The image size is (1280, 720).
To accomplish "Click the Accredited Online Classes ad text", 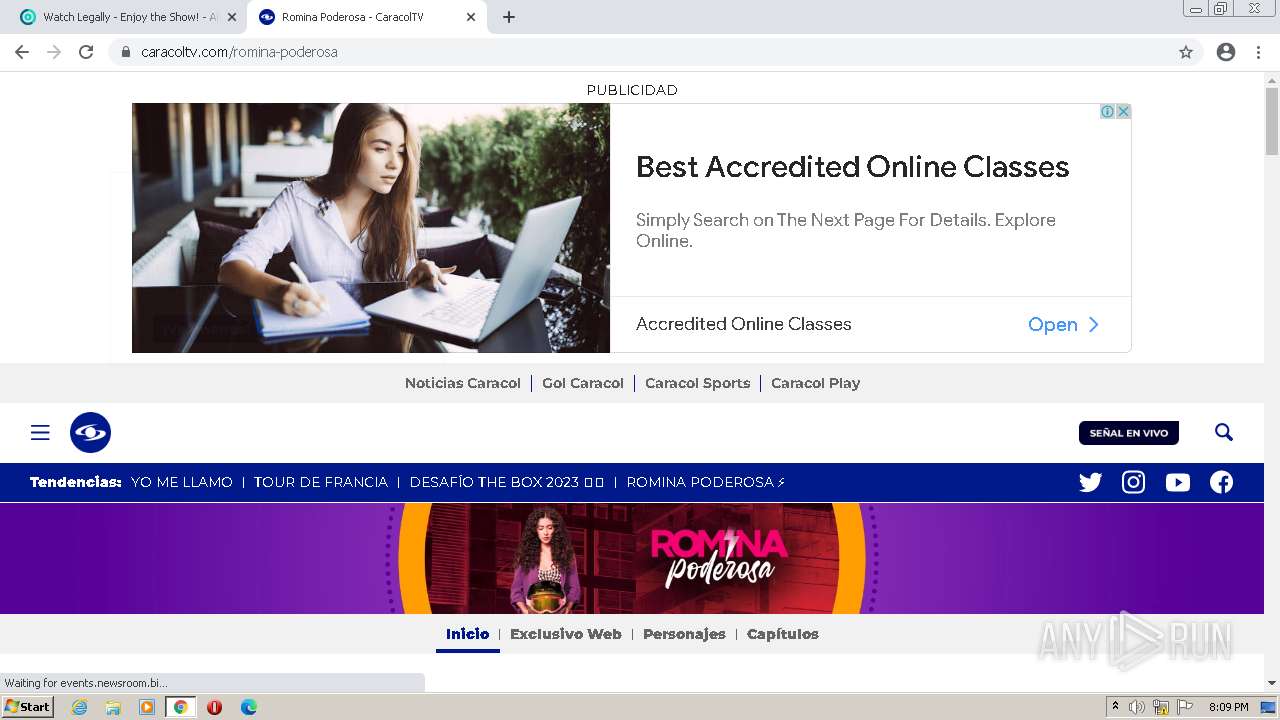I will pyautogui.click(x=744, y=324).
